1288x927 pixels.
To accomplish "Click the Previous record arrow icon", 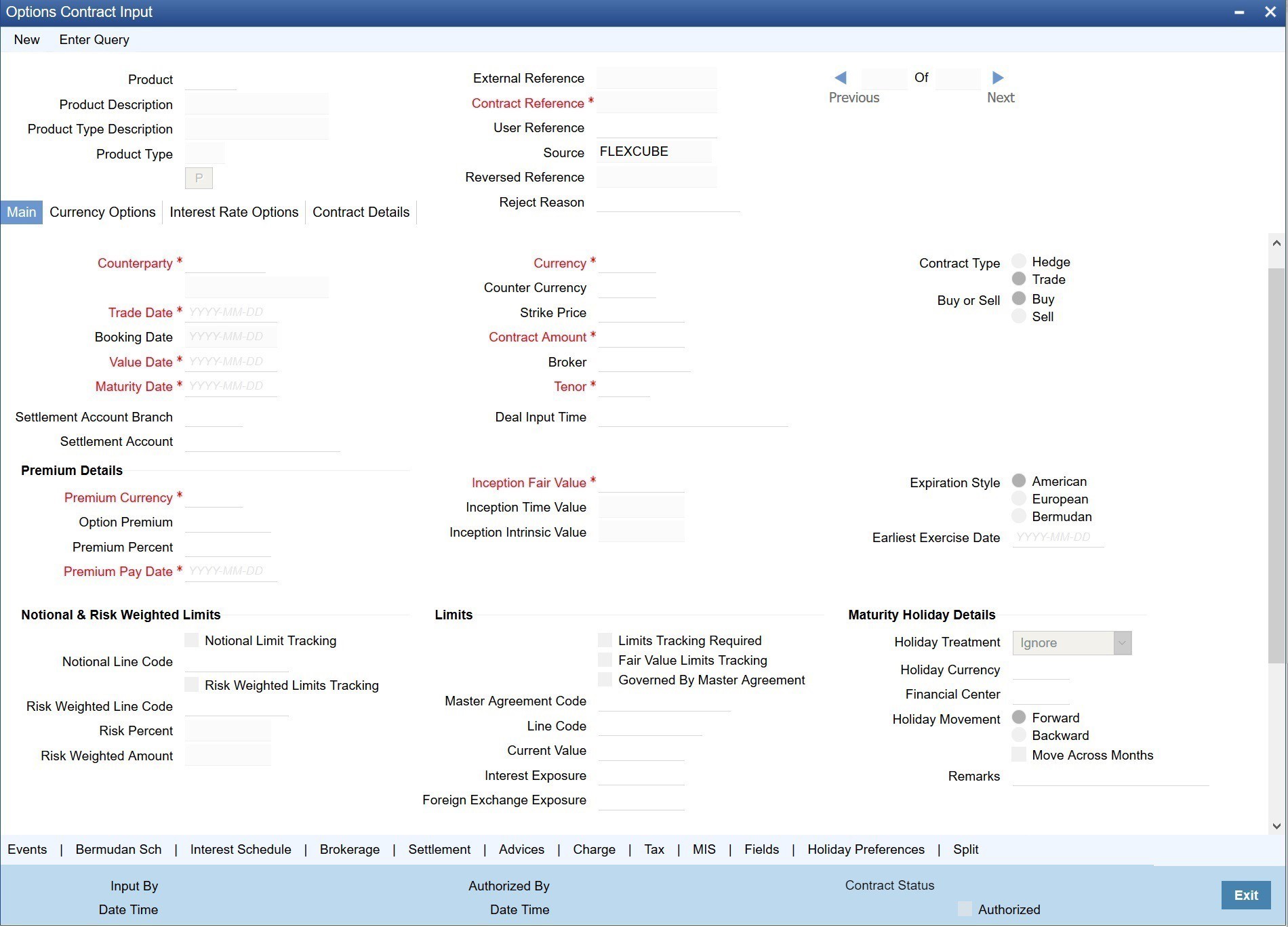I will pos(841,78).
